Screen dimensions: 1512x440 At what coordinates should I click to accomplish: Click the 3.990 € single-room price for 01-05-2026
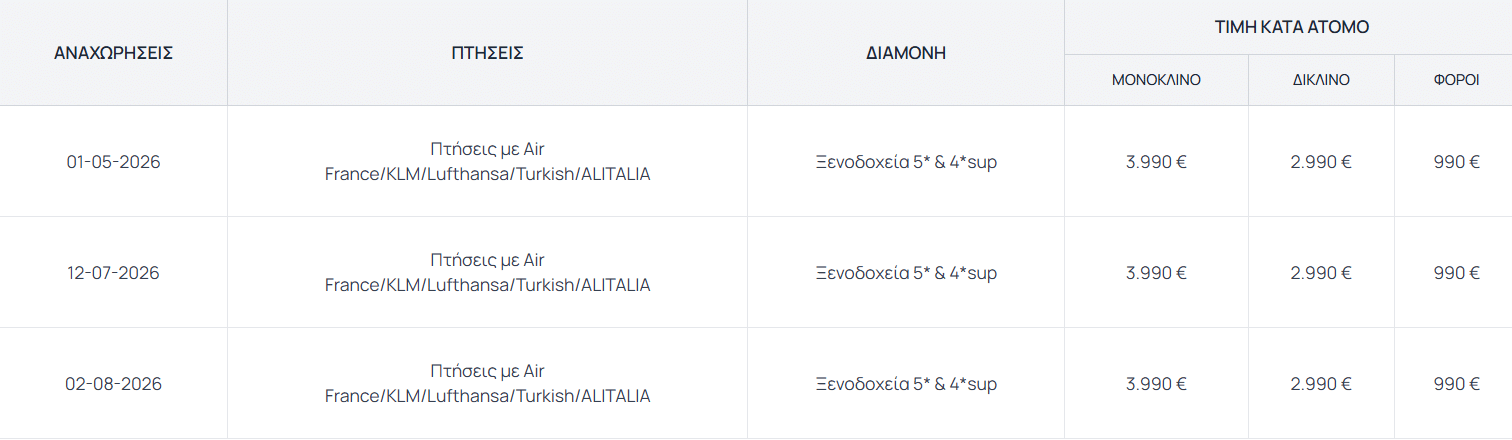[x=1156, y=162]
